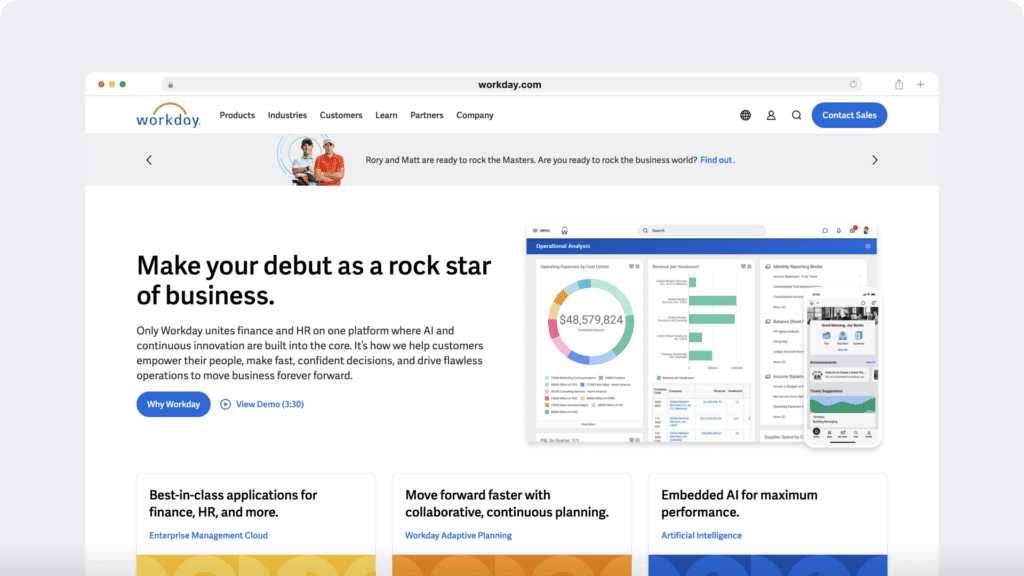The height and width of the screenshot is (576, 1024).
Task: Click 'Best-in-class applications for finance' heading
Action: point(233,504)
